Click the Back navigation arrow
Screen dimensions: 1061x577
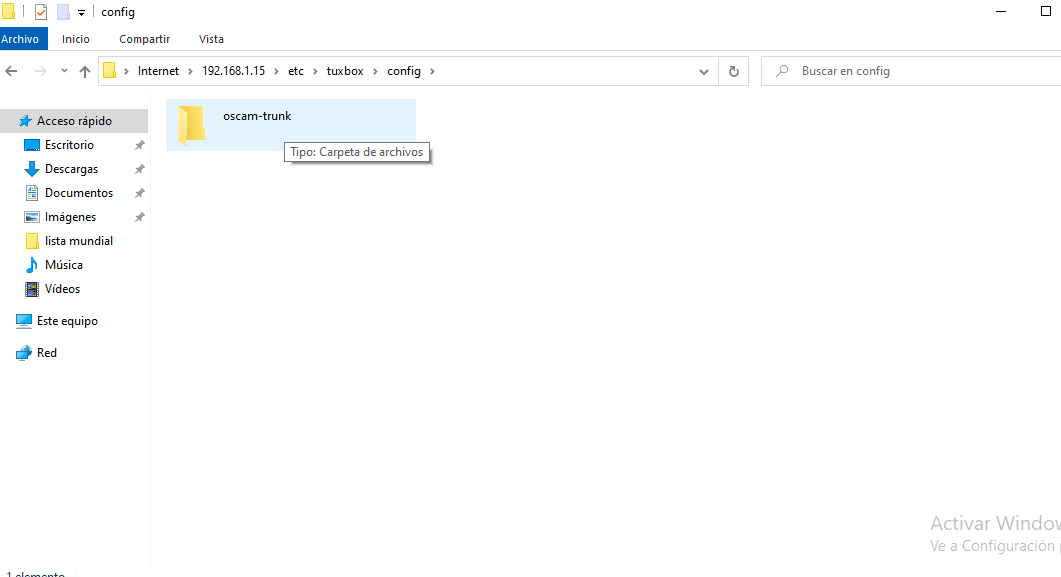[12, 71]
